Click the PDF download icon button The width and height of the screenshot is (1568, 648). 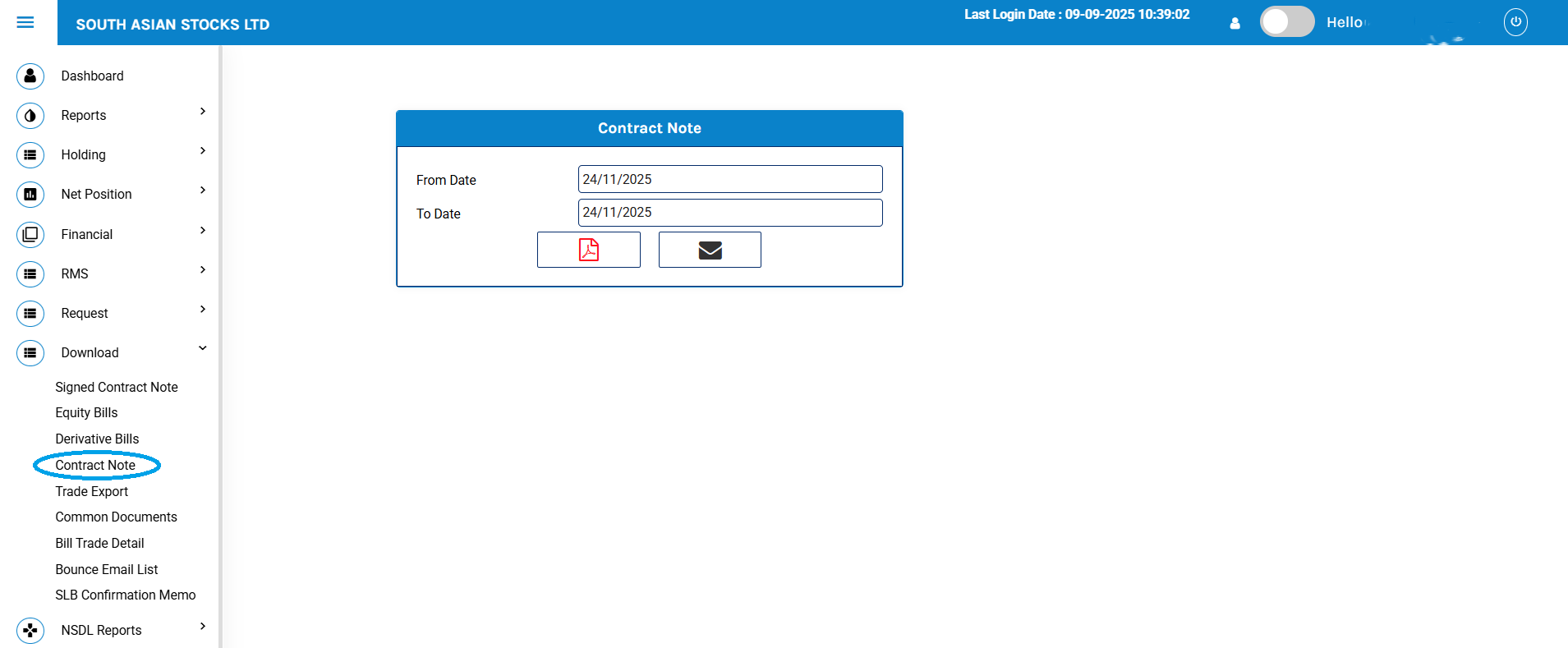click(x=588, y=250)
